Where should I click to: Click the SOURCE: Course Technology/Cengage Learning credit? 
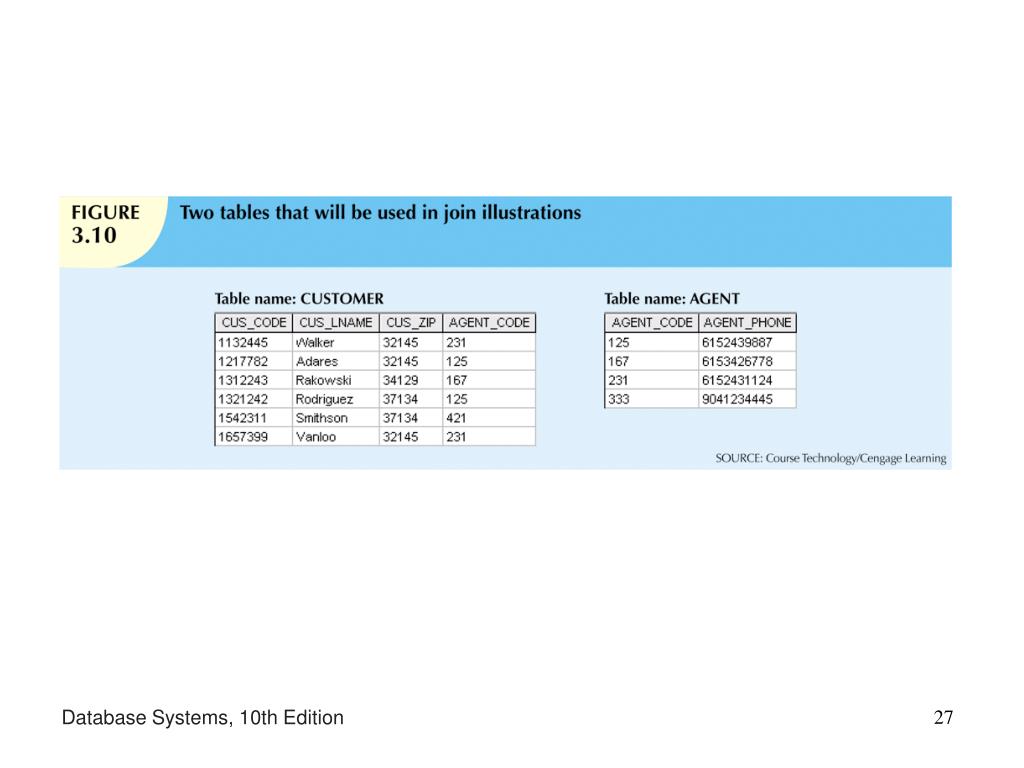831,458
